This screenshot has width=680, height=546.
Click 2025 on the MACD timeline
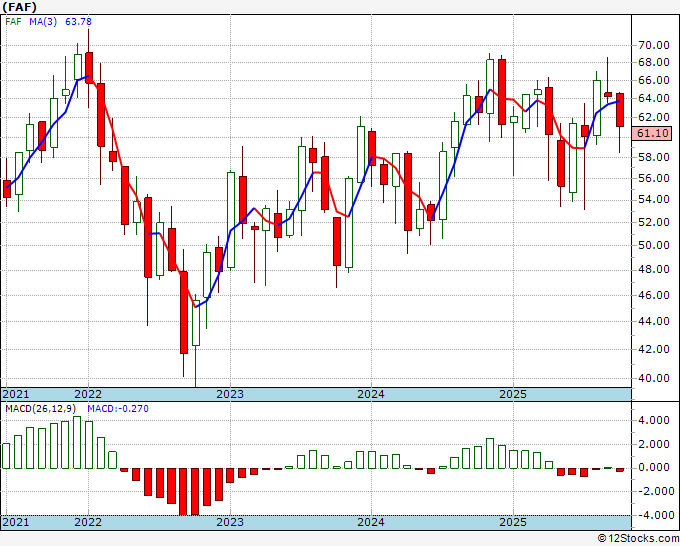click(513, 522)
